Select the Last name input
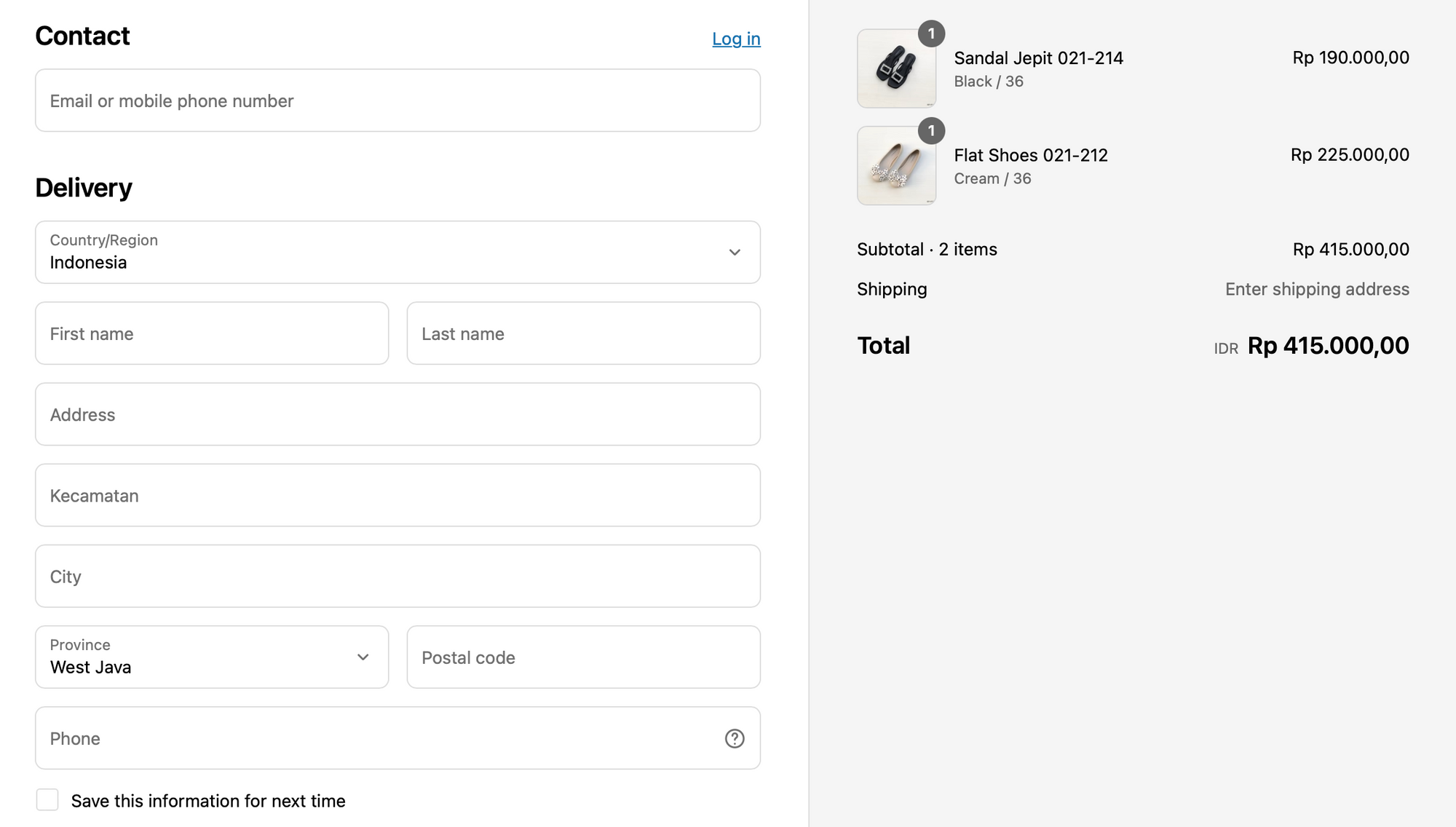This screenshot has width=1456, height=827. click(583, 333)
